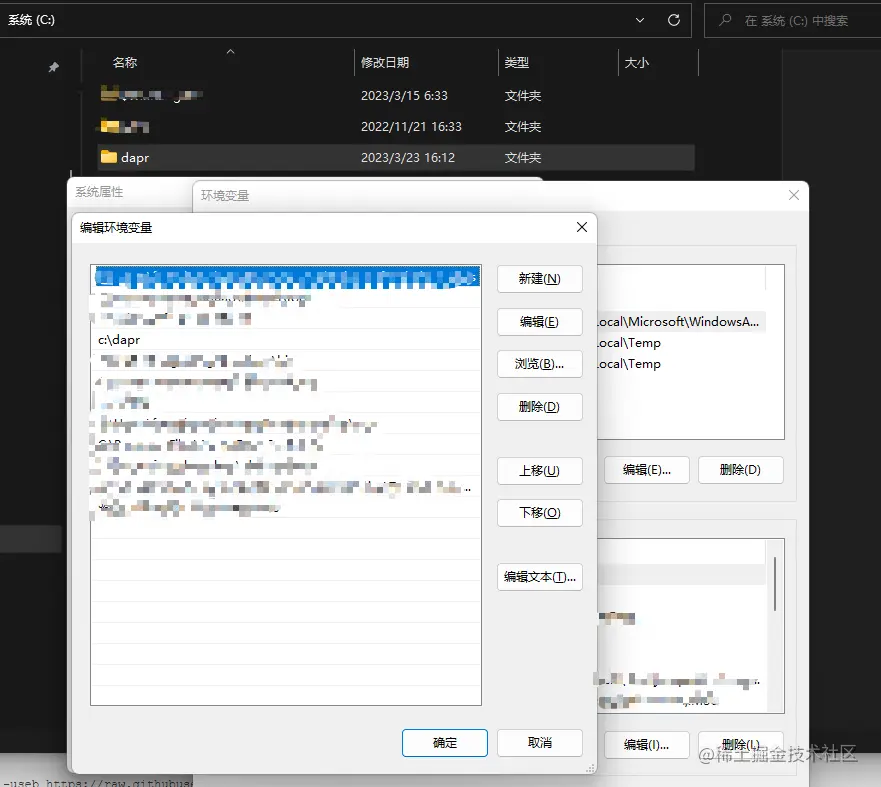Cancel with 取消 button

coord(539,743)
